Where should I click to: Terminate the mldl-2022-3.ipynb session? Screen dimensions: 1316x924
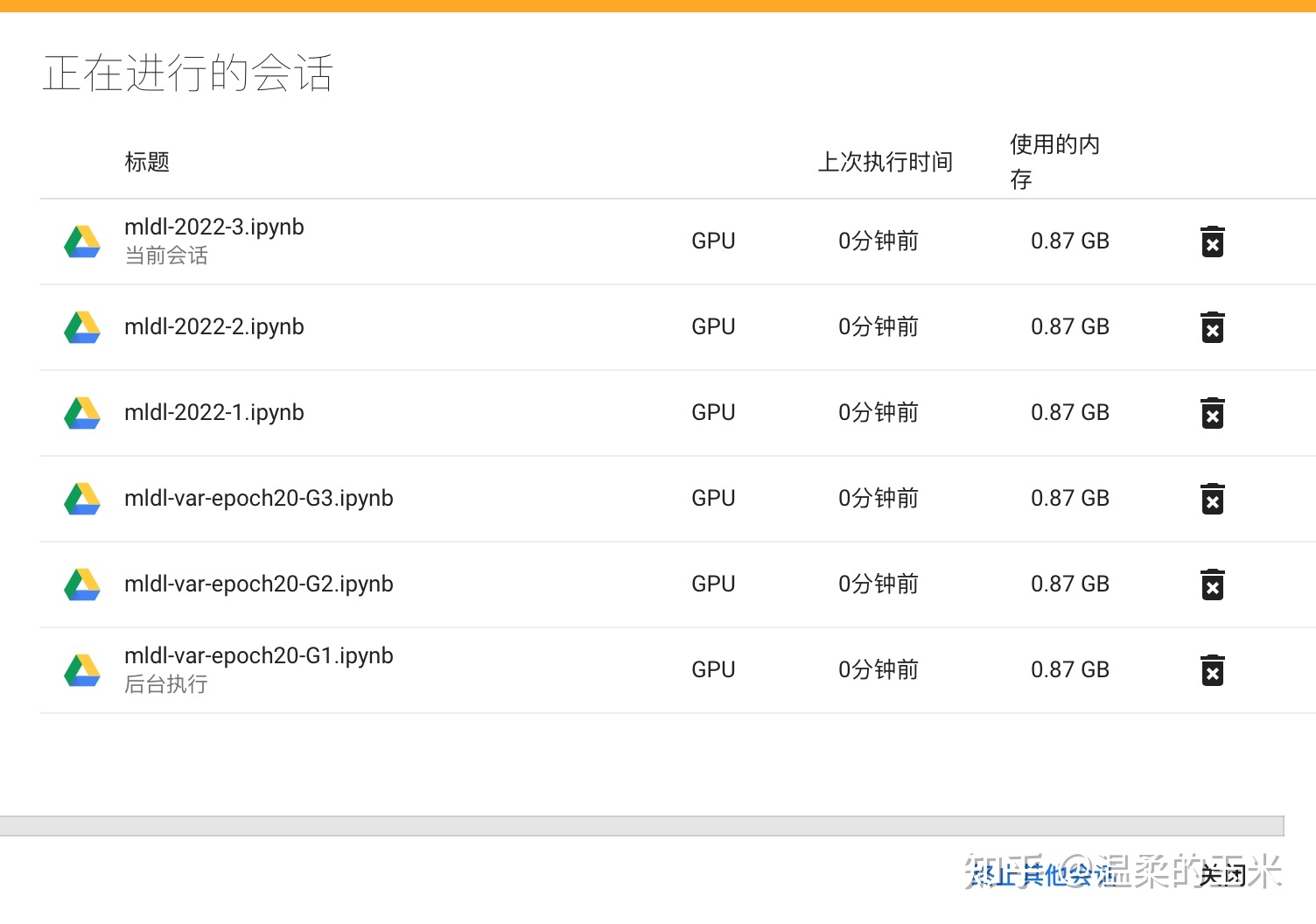tap(1211, 241)
